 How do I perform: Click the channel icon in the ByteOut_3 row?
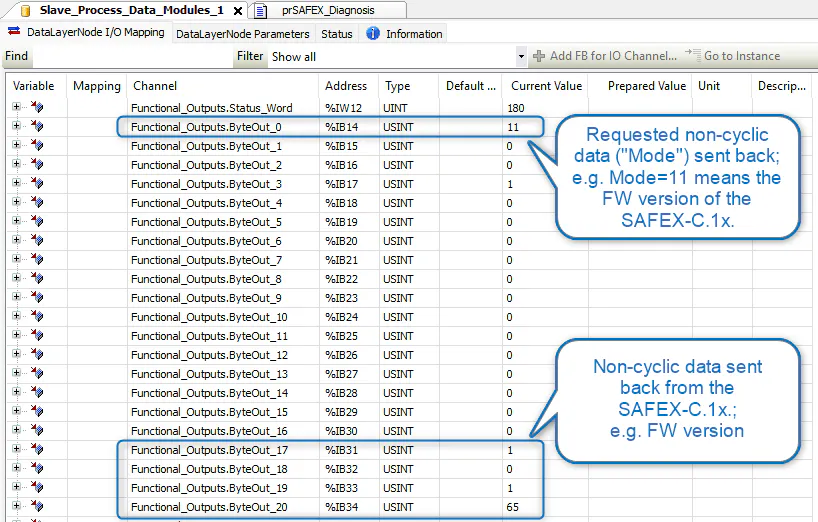pyautogui.click(x=38, y=184)
